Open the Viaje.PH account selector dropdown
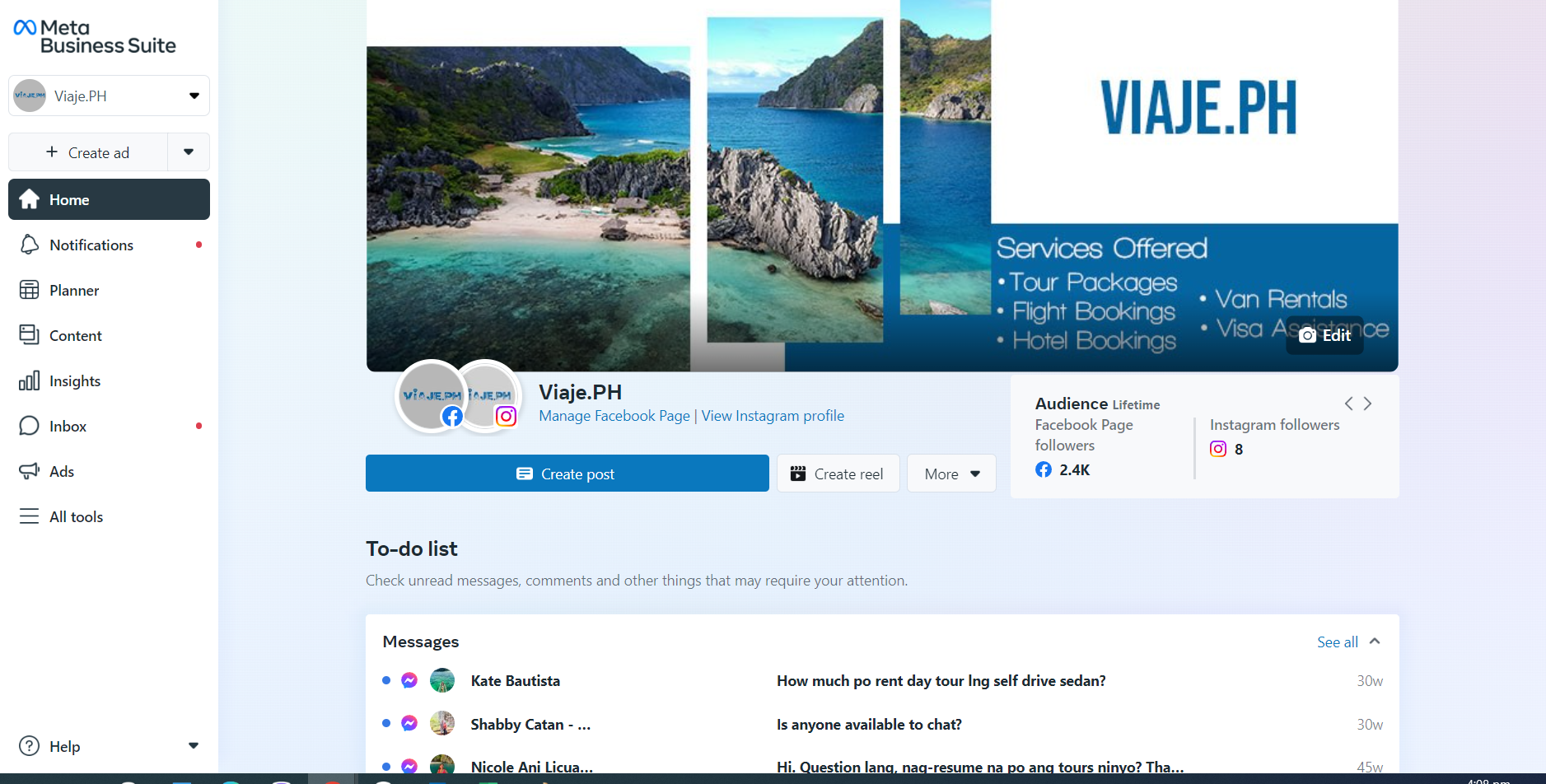 click(x=109, y=96)
